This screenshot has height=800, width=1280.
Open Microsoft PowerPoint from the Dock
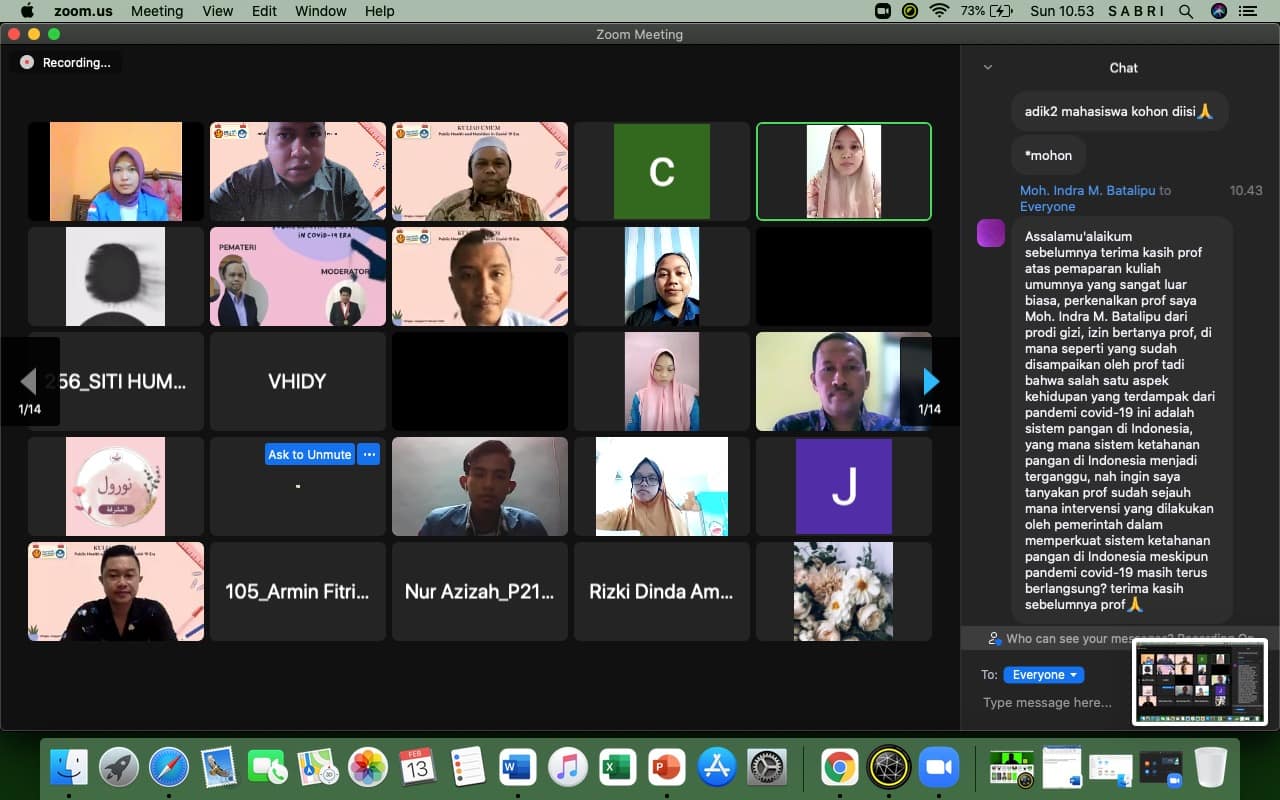point(667,767)
